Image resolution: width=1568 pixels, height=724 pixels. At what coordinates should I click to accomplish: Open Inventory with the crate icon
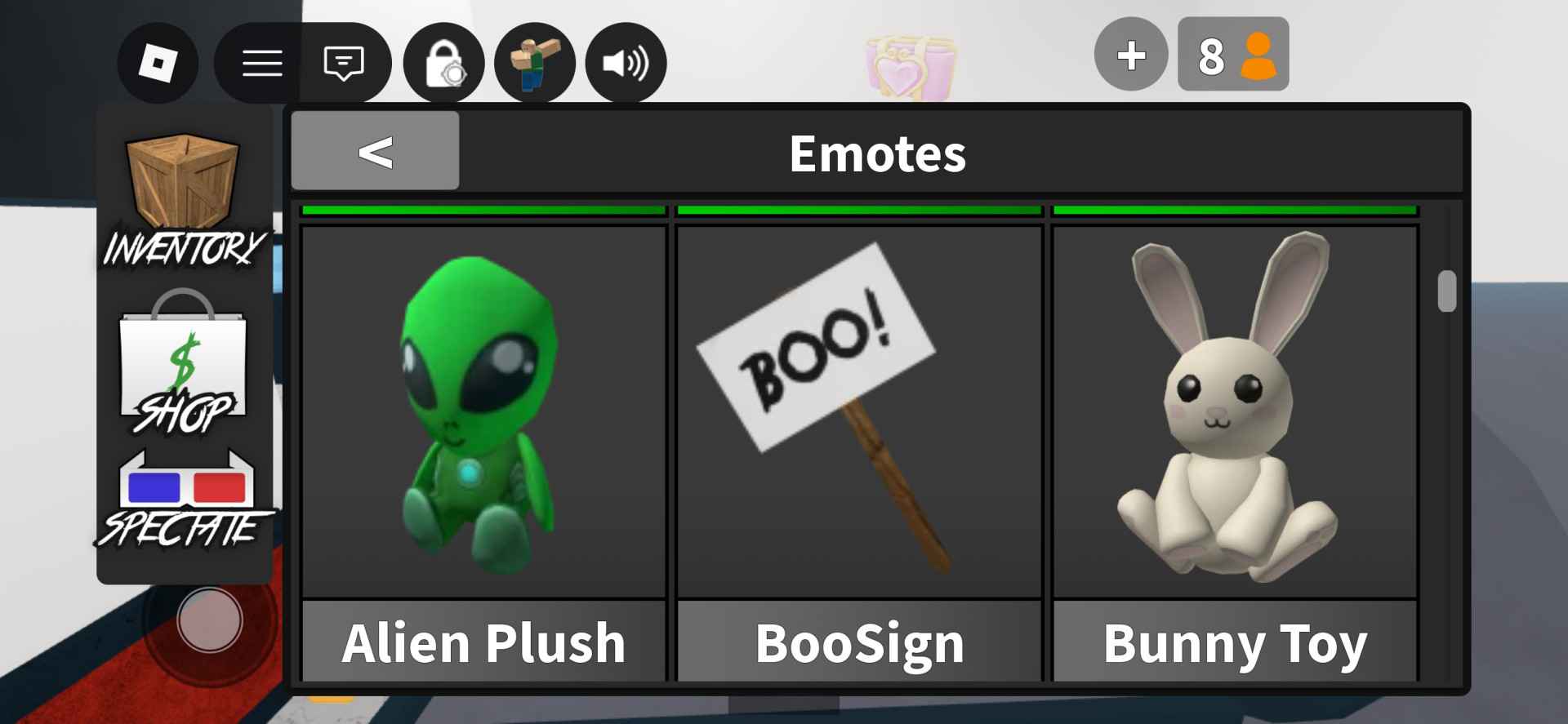point(185,201)
